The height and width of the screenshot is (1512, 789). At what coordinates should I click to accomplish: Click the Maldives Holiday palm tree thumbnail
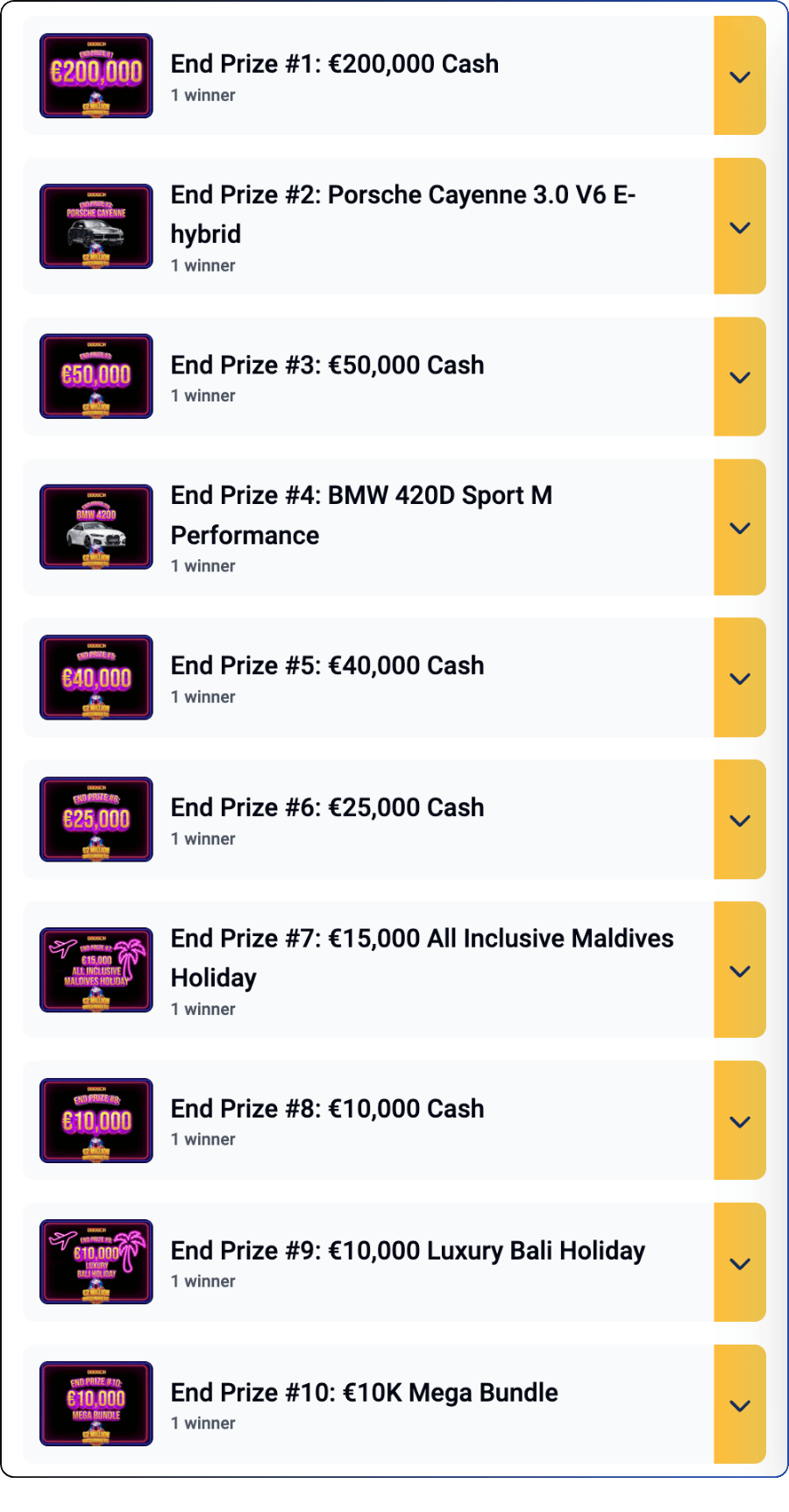click(96, 969)
